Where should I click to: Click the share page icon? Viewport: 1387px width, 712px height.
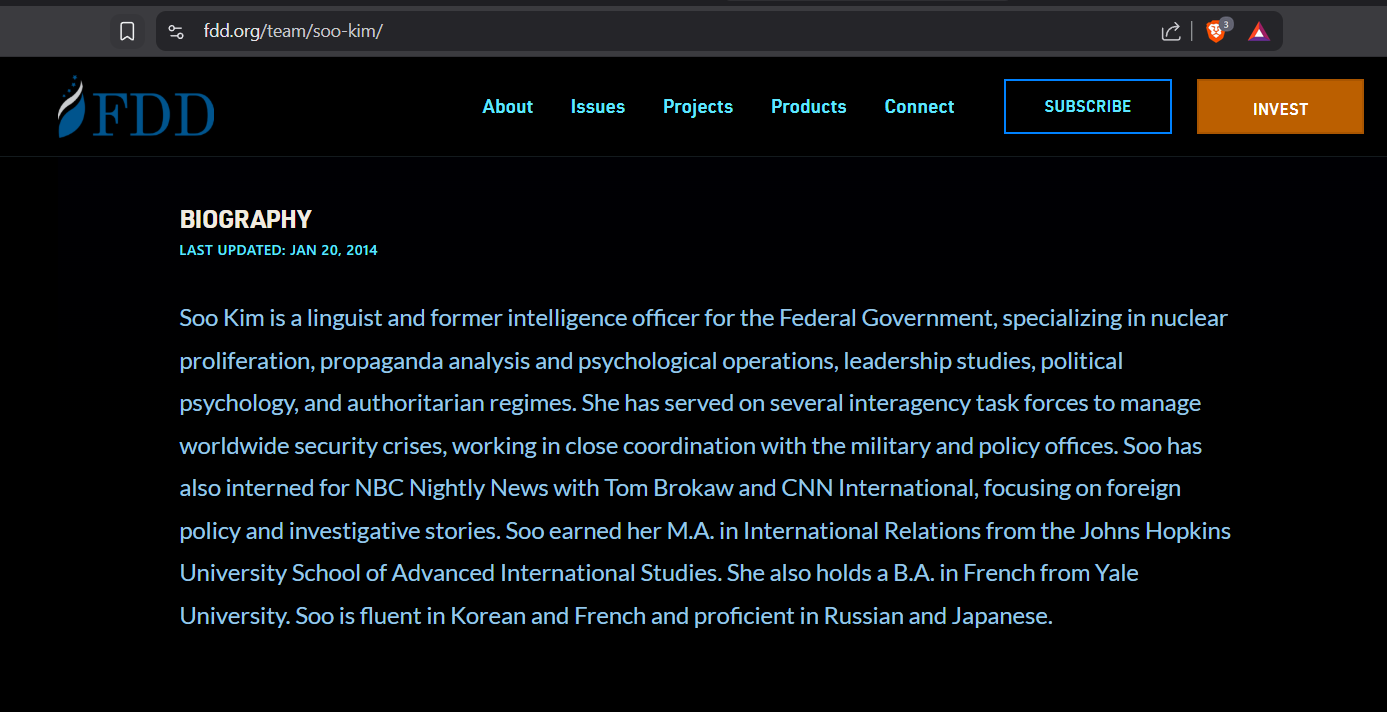point(1171,32)
